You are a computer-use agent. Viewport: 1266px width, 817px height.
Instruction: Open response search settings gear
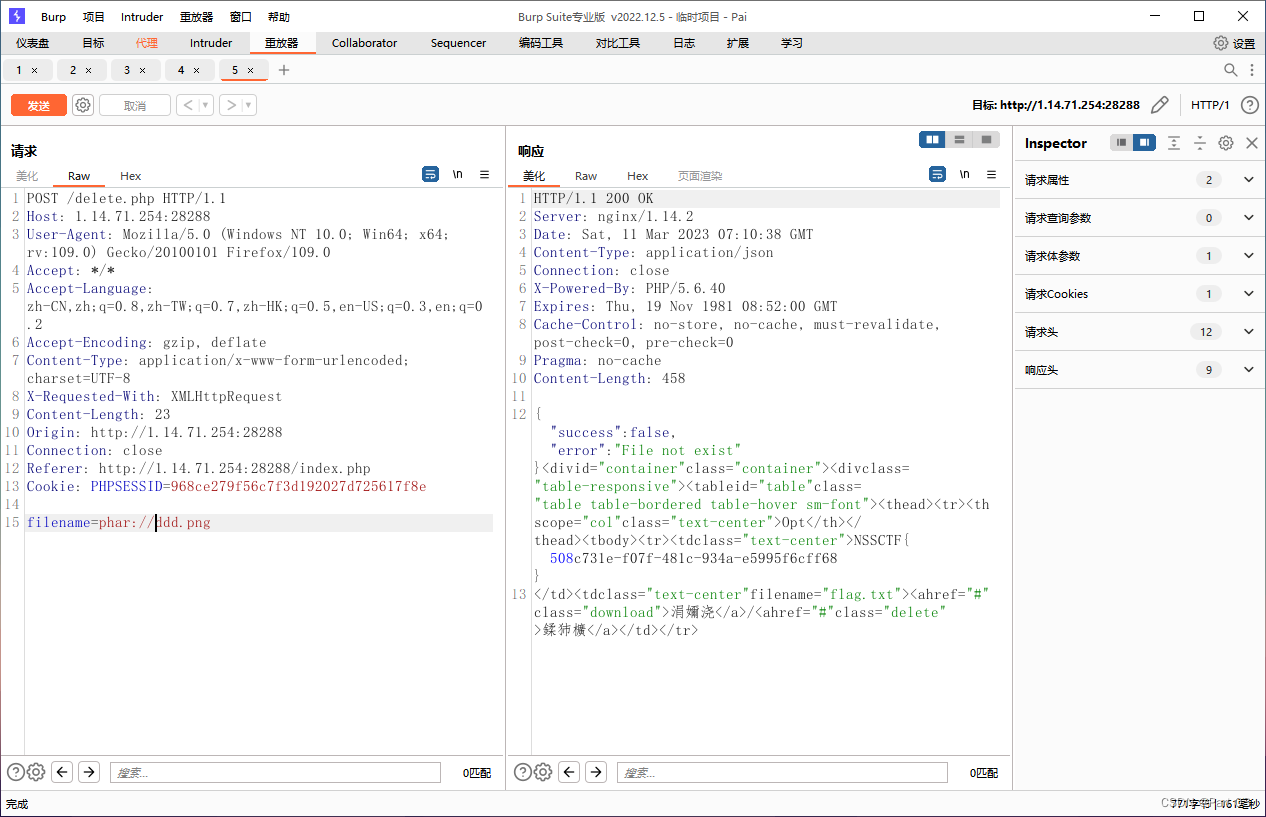(x=543, y=772)
